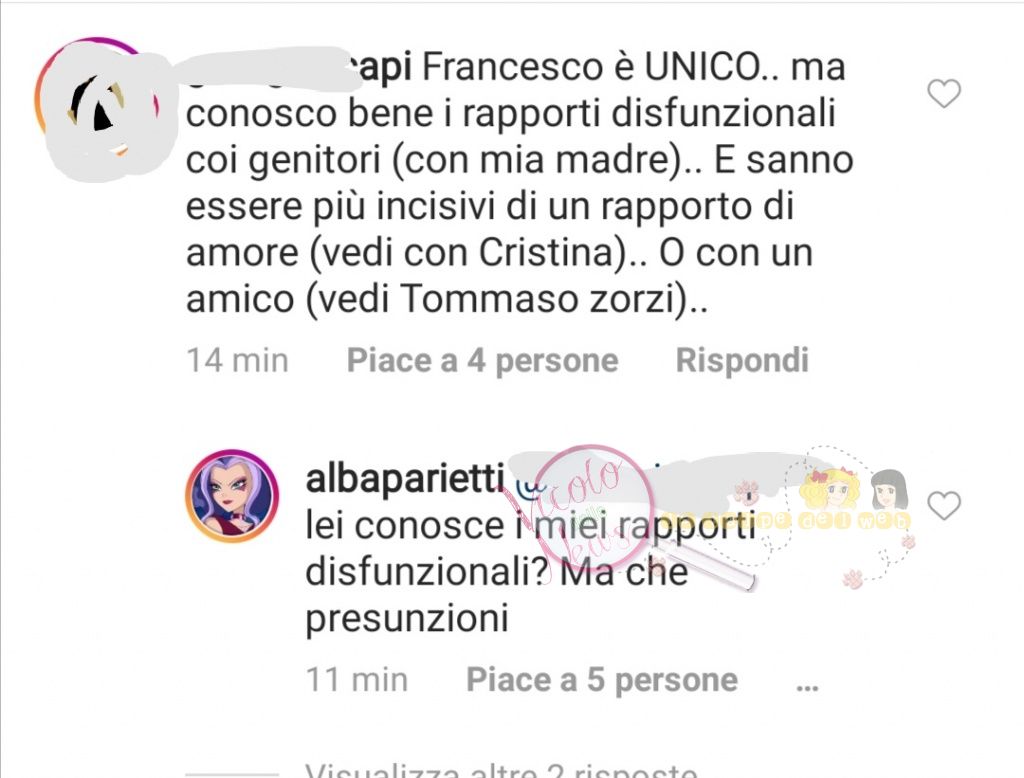The image size is (1024, 778).
Task: Open three-dots options on albaparietti's reply
Action: pos(808,685)
